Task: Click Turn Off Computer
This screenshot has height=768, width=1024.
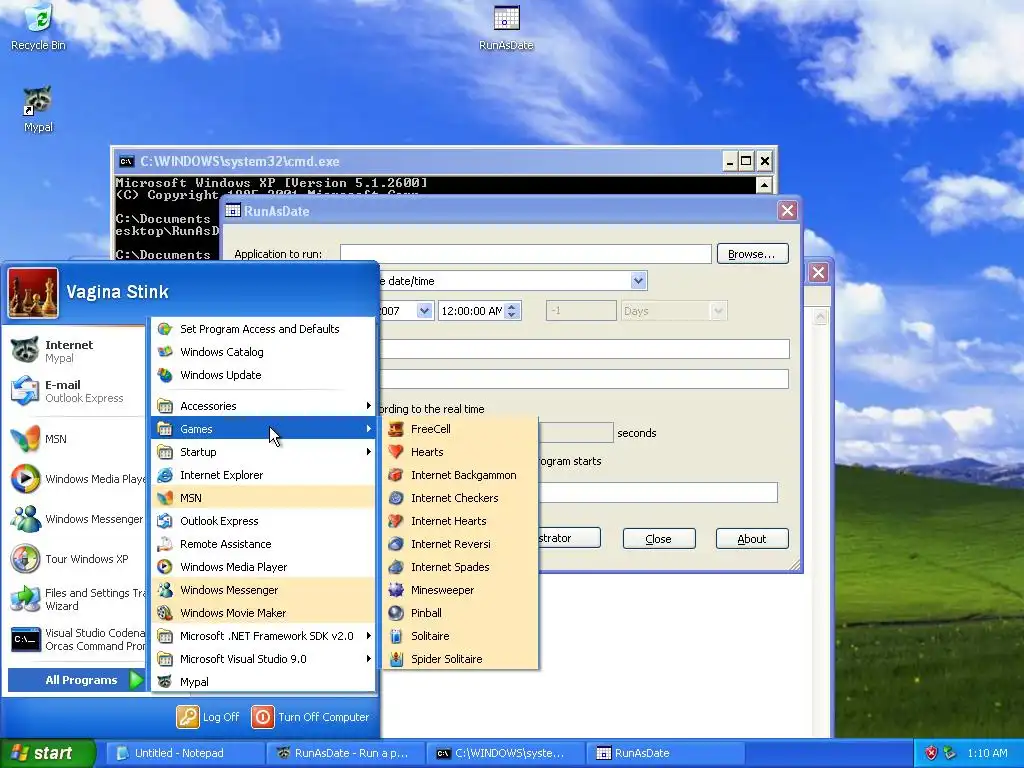Action: 311,717
